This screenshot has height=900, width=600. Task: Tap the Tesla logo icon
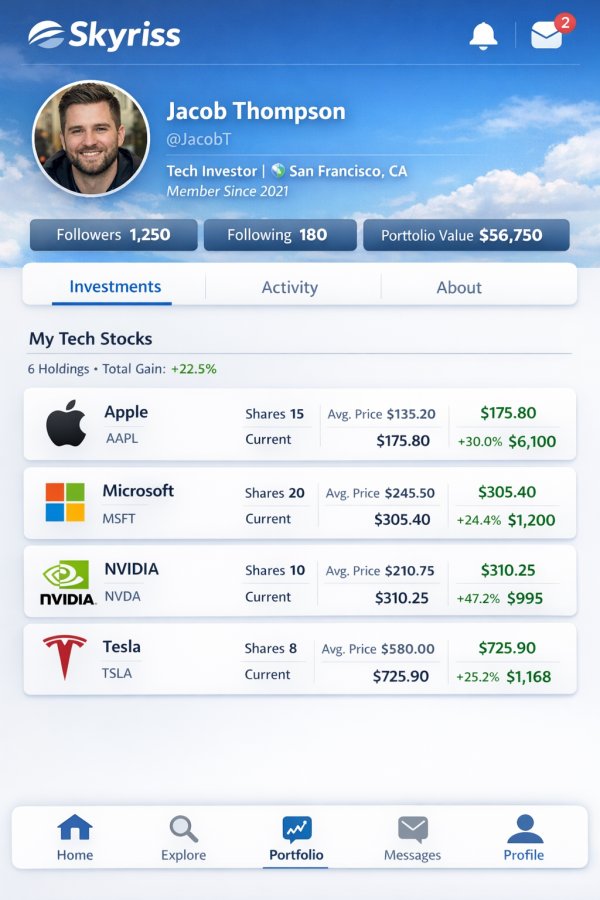click(65, 658)
